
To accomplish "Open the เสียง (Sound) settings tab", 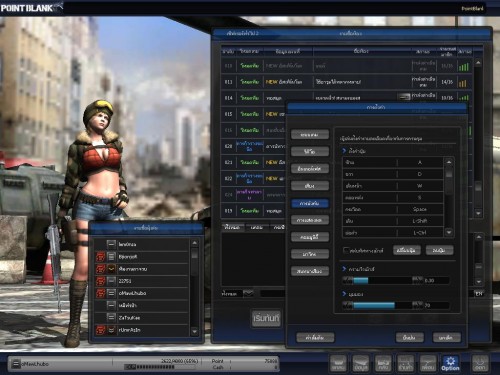I will 310,186.
